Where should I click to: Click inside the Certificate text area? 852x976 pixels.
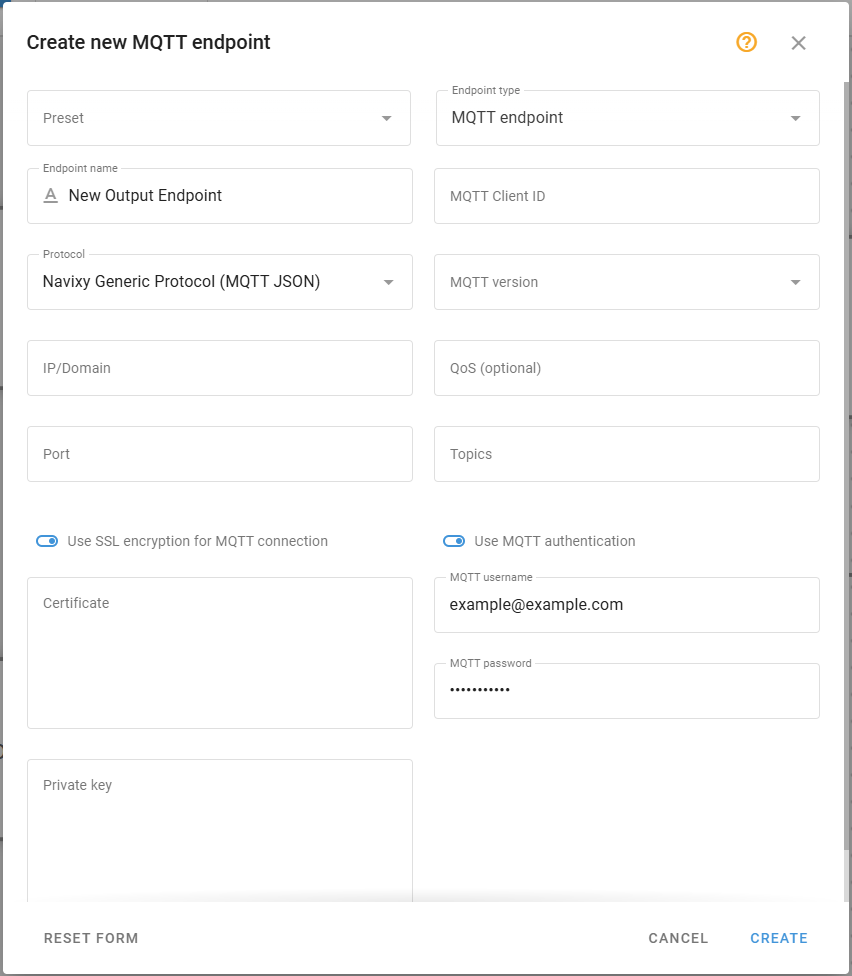pyautogui.click(x=219, y=652)
